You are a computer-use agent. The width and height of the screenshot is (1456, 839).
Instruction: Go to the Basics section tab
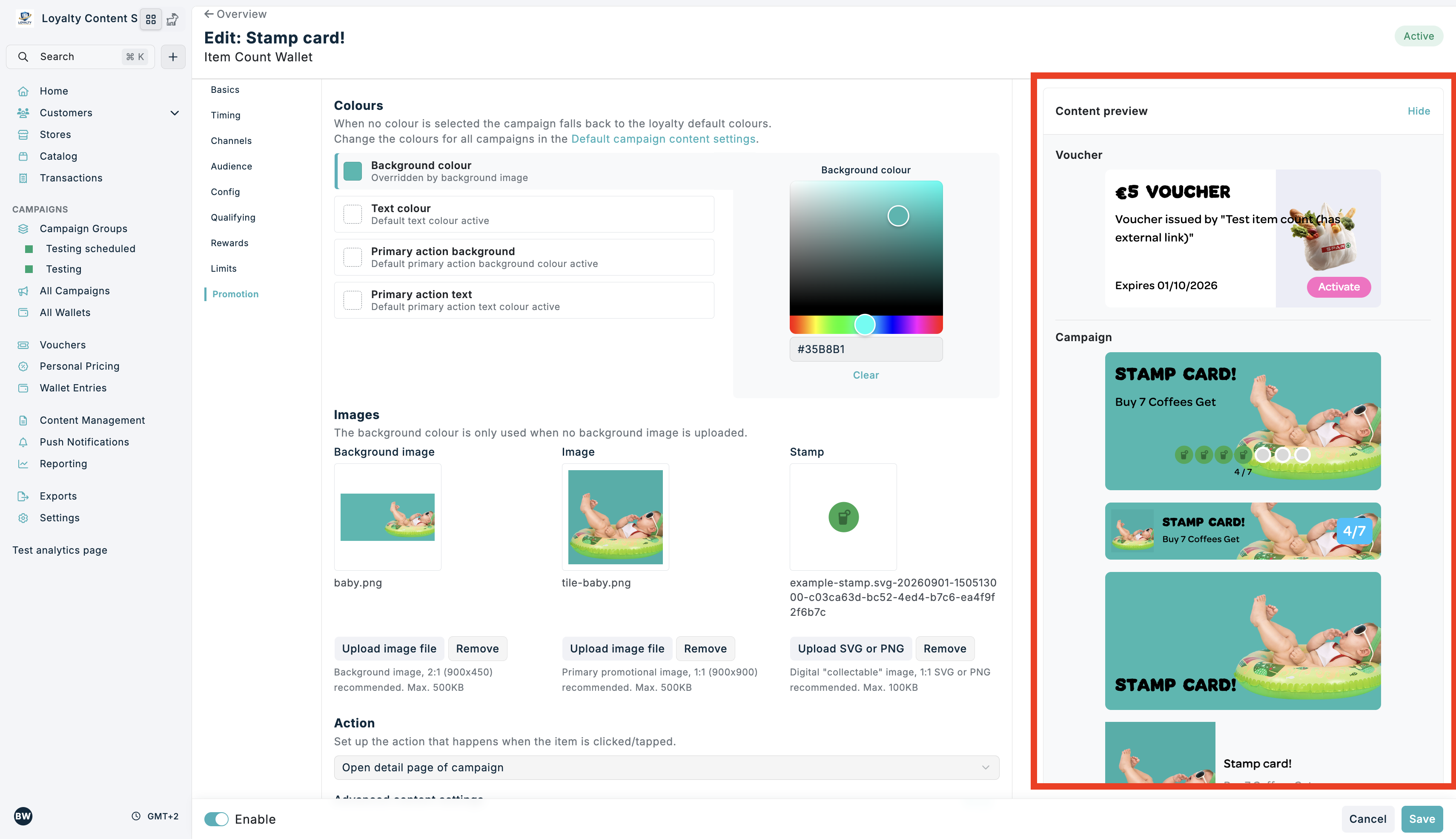click(x=225, y=90)
